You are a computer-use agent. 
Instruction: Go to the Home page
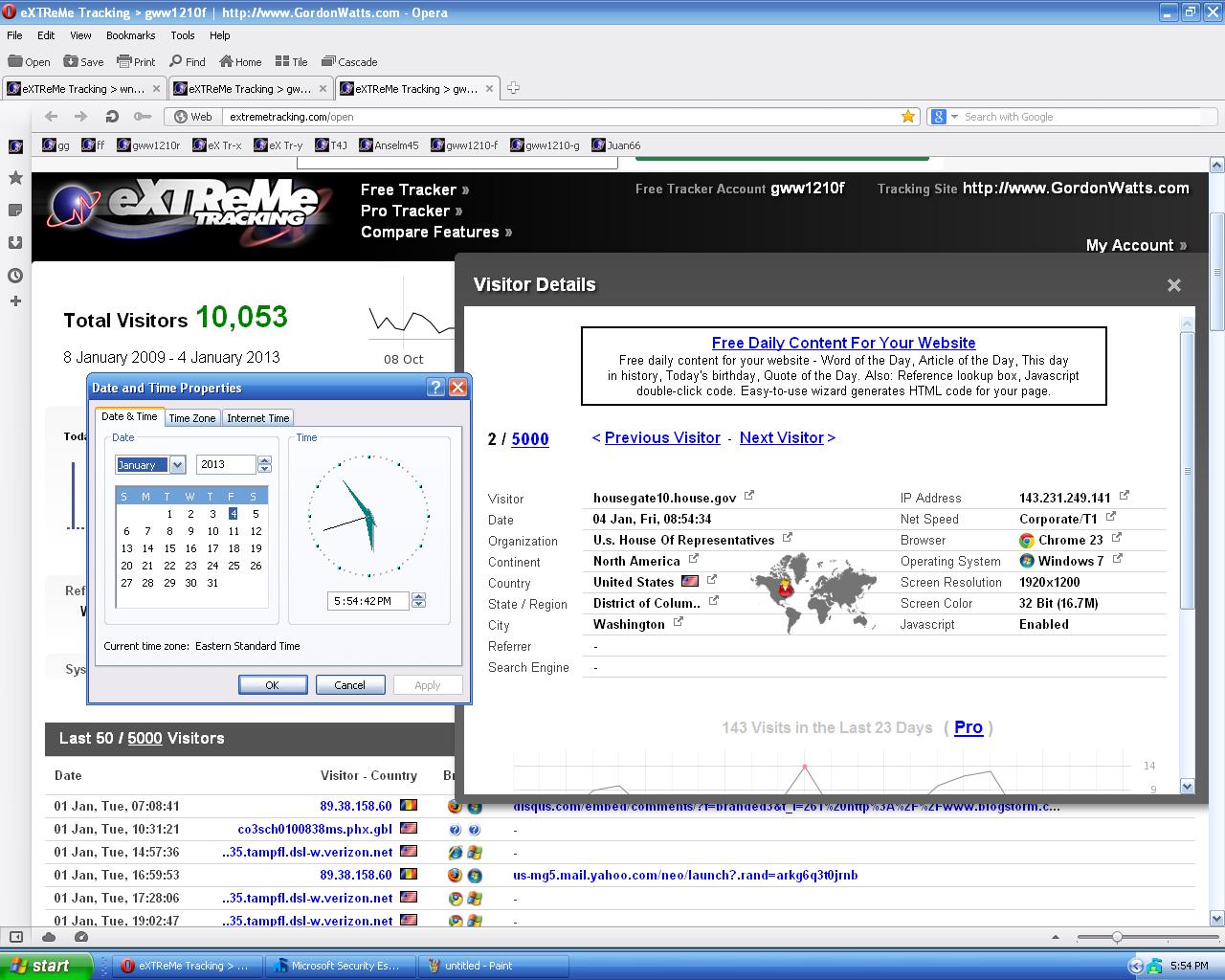click(240, 61)
